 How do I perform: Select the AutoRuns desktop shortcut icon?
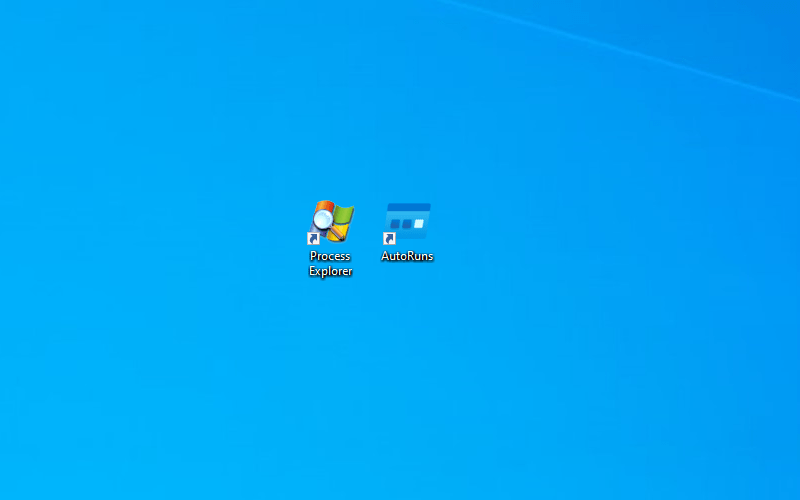[x=408, y=222]
